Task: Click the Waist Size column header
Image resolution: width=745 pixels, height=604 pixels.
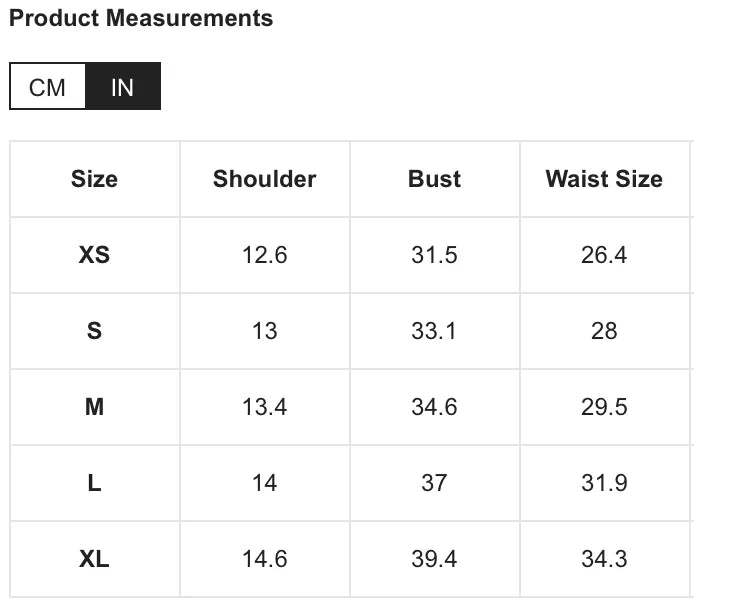Action: [604, 179]
